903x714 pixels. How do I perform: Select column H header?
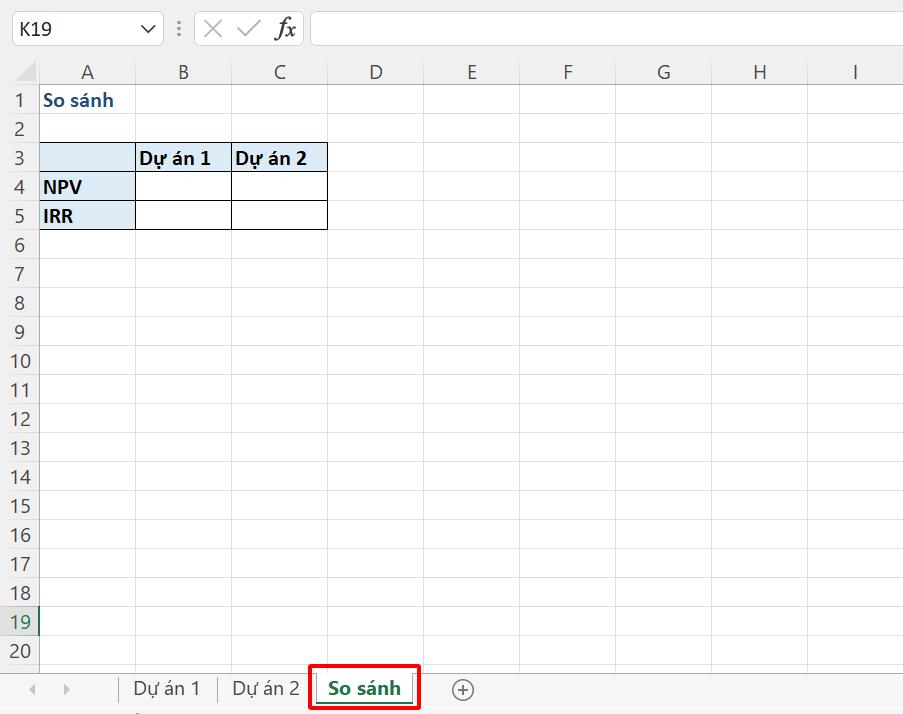coord(760,72)
